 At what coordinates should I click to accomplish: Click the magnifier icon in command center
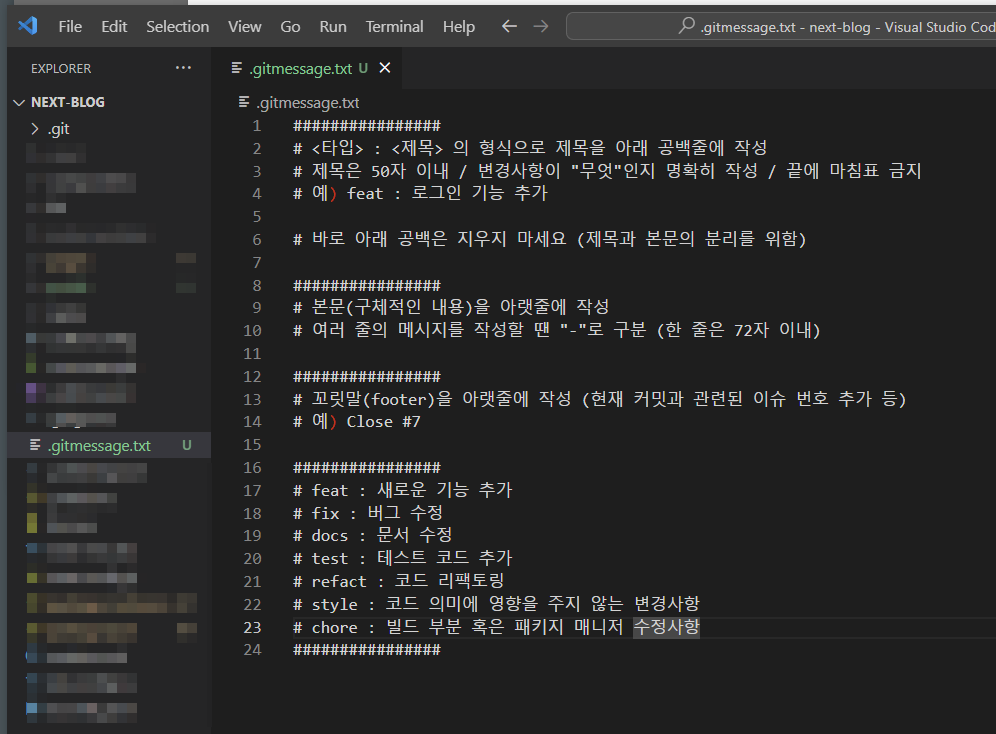(687, 27)
